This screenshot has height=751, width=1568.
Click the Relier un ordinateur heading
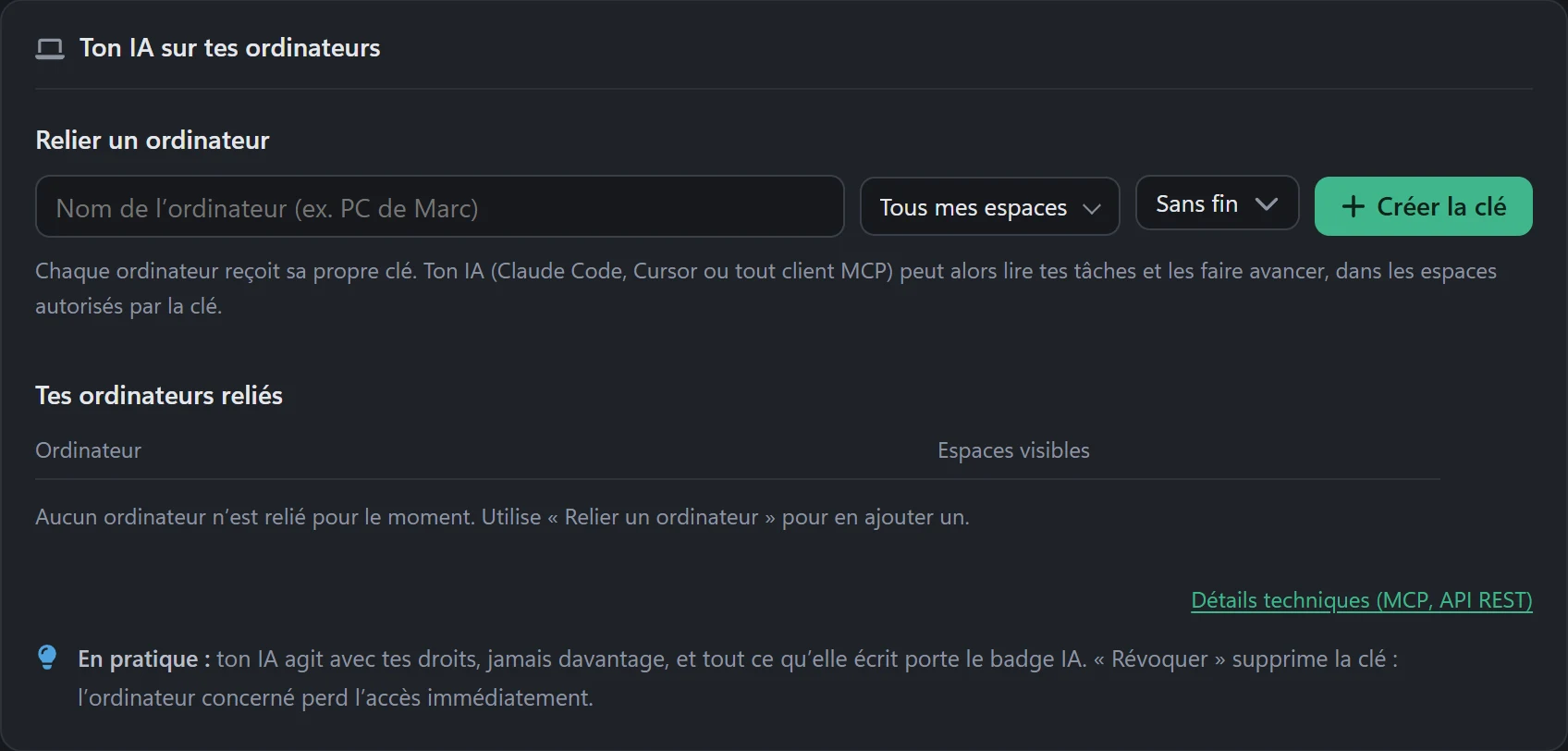coord(153,140)
